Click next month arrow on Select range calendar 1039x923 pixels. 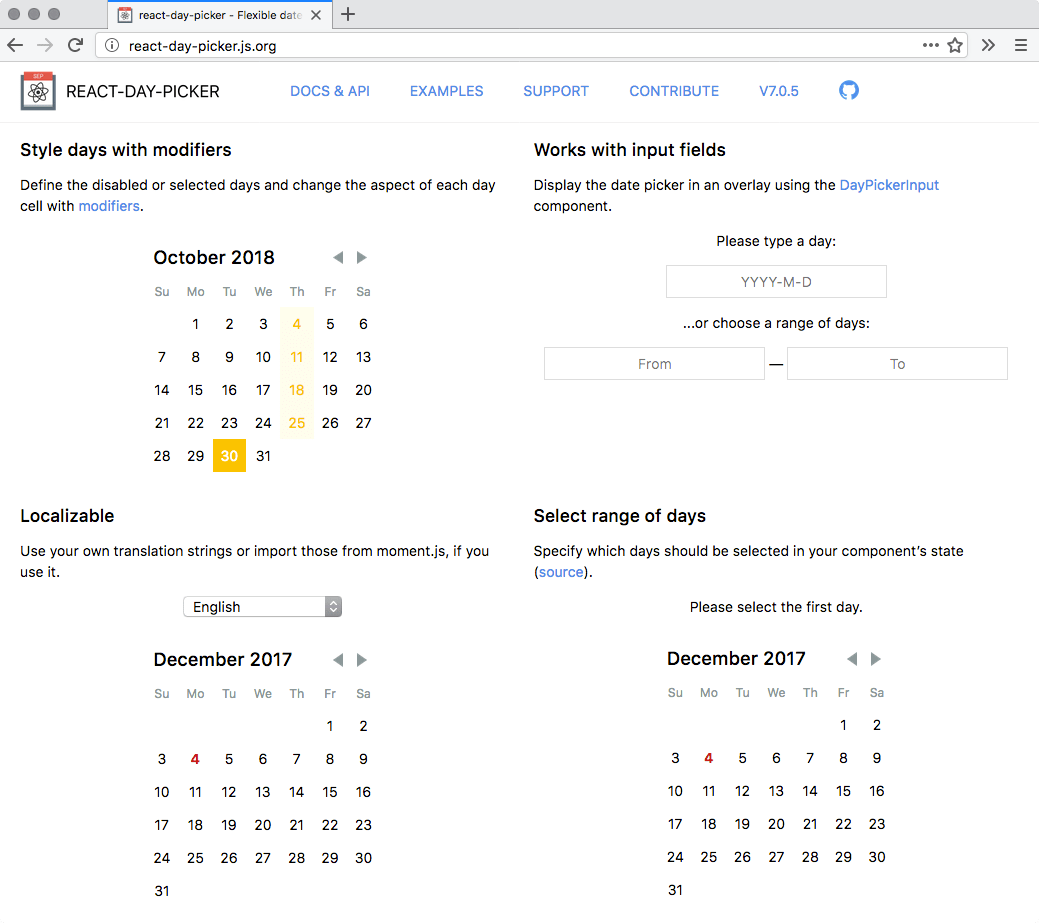coord(875,659)
